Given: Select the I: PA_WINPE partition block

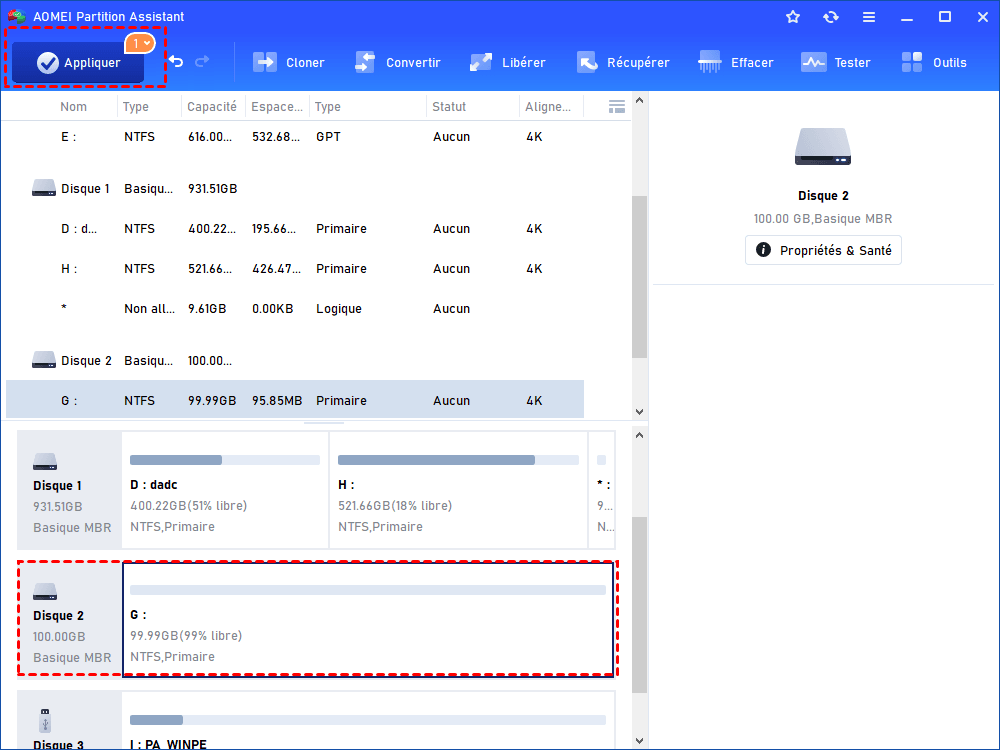Looking at the screenshot, I should coord(368,721).
